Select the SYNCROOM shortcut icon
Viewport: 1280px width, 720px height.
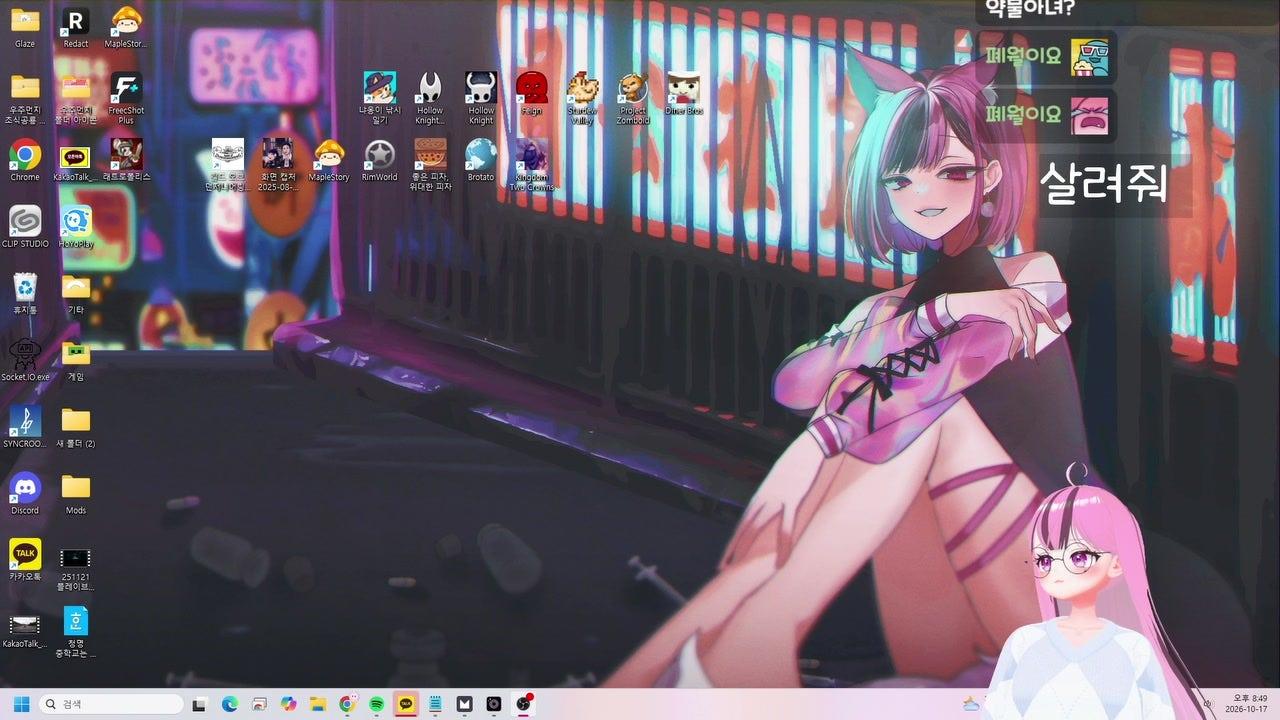(25, 427)
